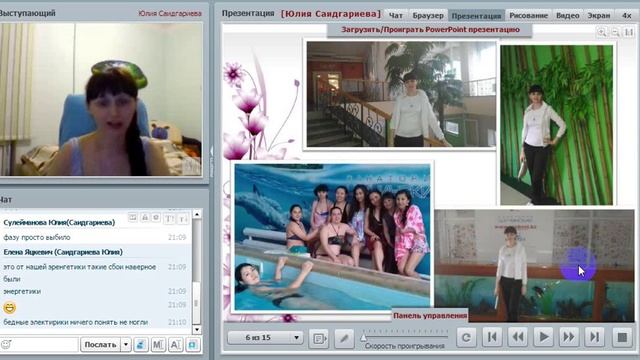Viewport: 640px width, 360px height.
Task: Click the lock icon above chat messages
Action: (x=144, y=218)
